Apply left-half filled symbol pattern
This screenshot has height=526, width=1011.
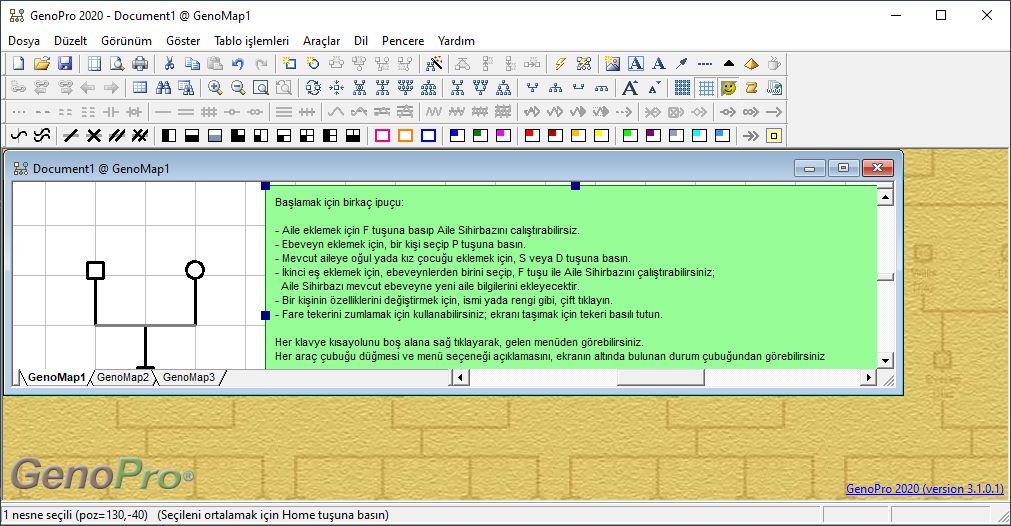(169, 135)
